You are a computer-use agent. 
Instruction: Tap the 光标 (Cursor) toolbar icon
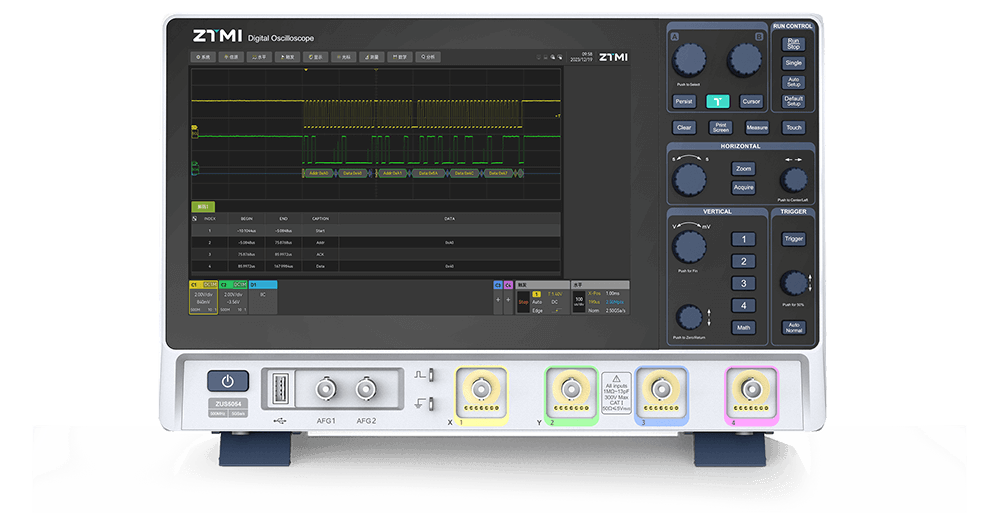344,57
